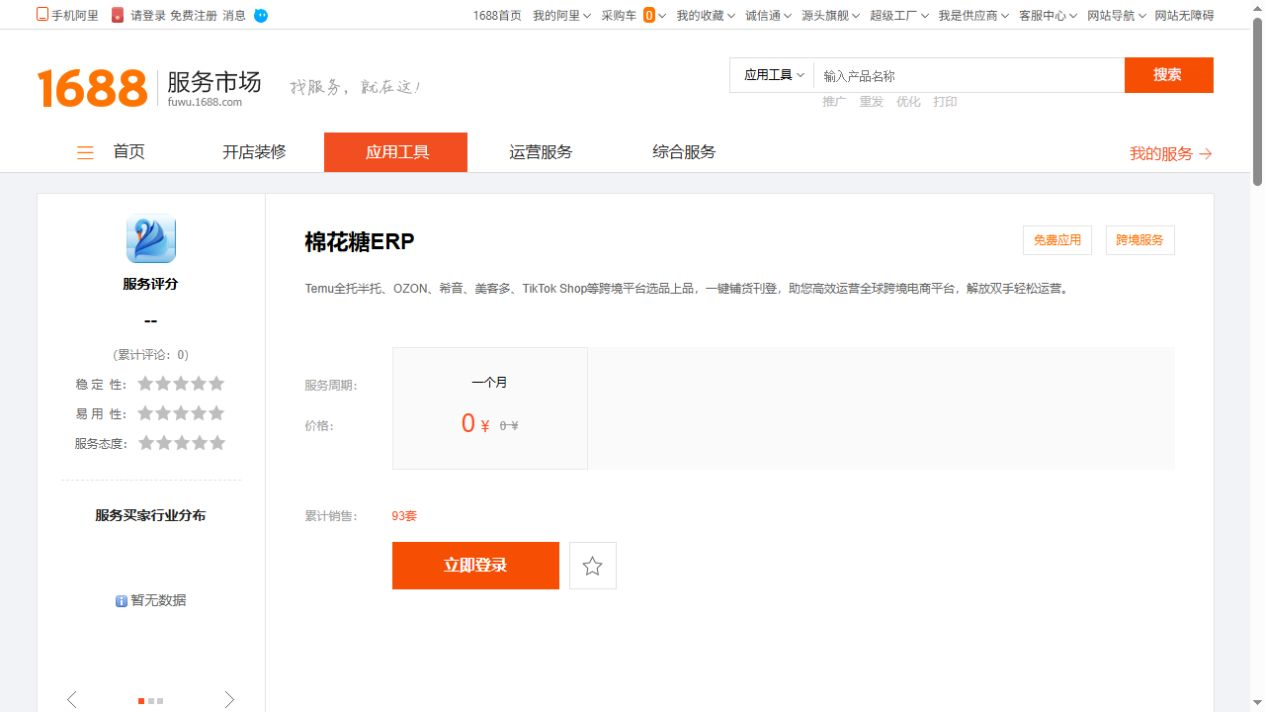This screenshot has height=712, width=1265.
Task: Focus the 输入产品名称 search field
Action: pos(969,75)
